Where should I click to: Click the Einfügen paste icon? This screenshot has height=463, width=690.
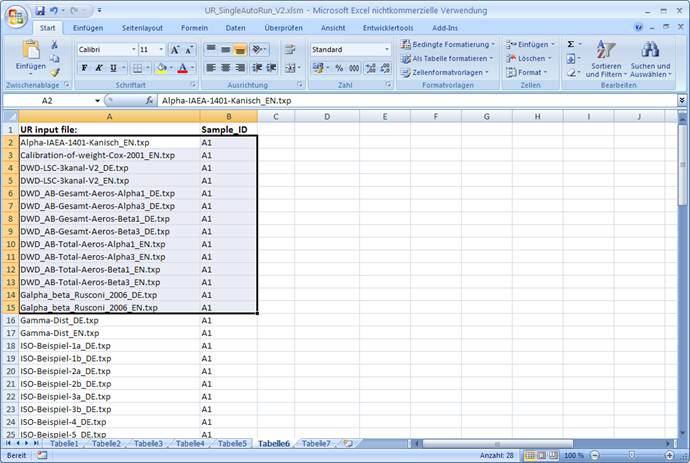coord(29,52)
